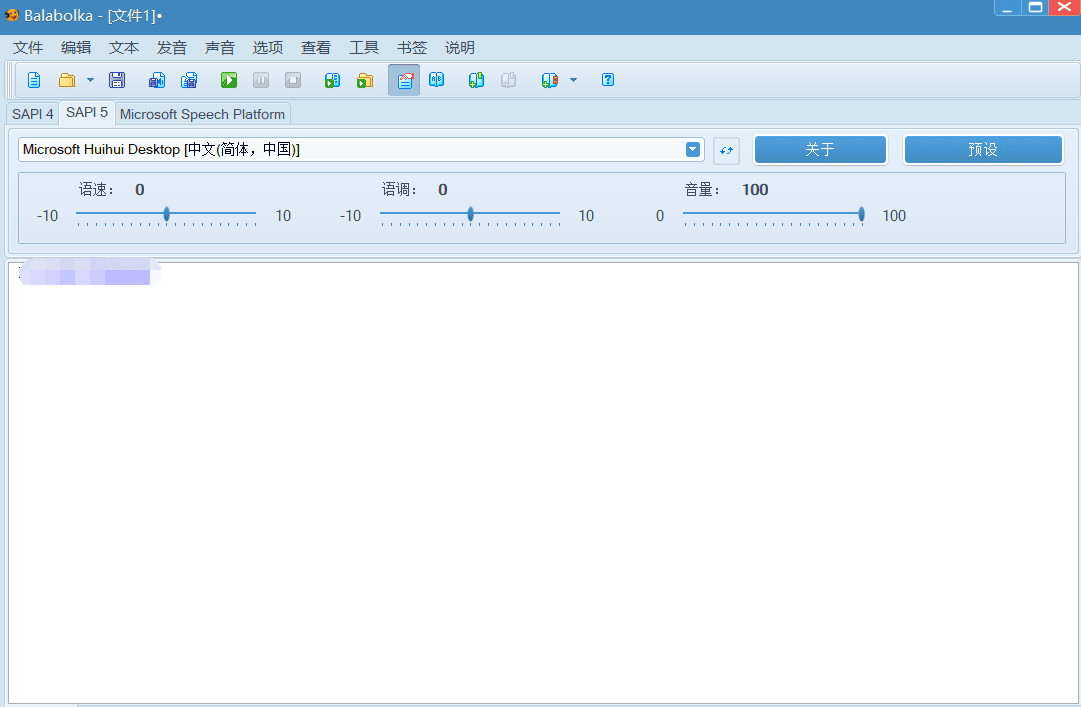Click the 预设 button

(x=983, y=150)
